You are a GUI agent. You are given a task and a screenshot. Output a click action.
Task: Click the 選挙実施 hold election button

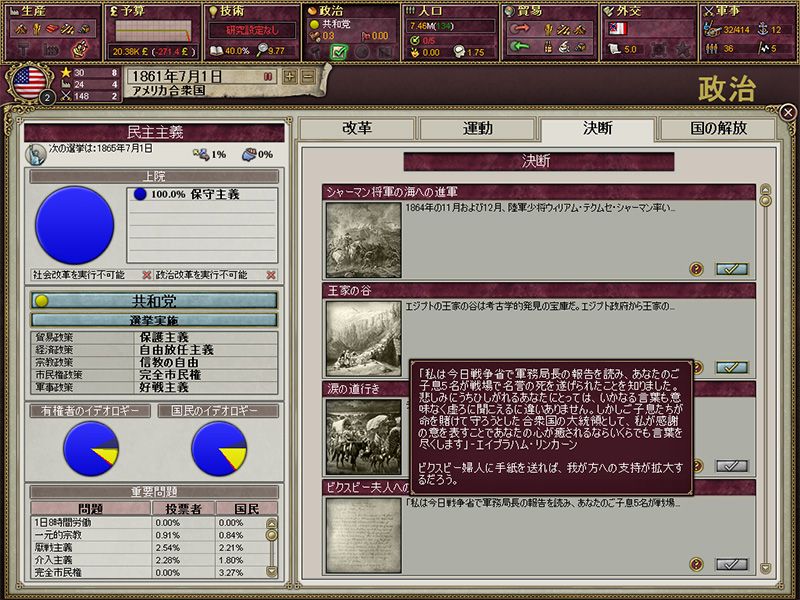coord(154,320)
